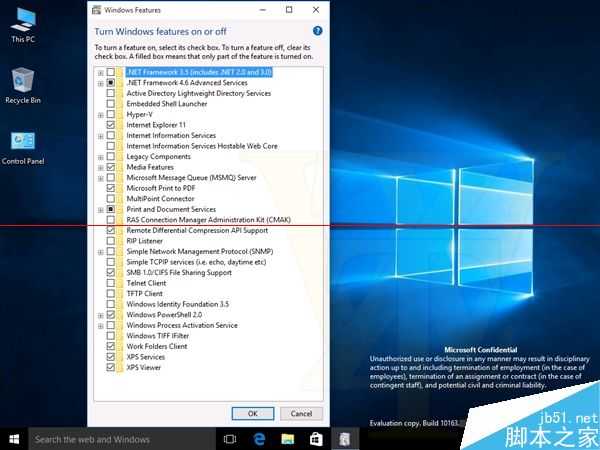Select the Windows Features taskbar icon
Screen dimensions: 600x450
tap(345, 439)
